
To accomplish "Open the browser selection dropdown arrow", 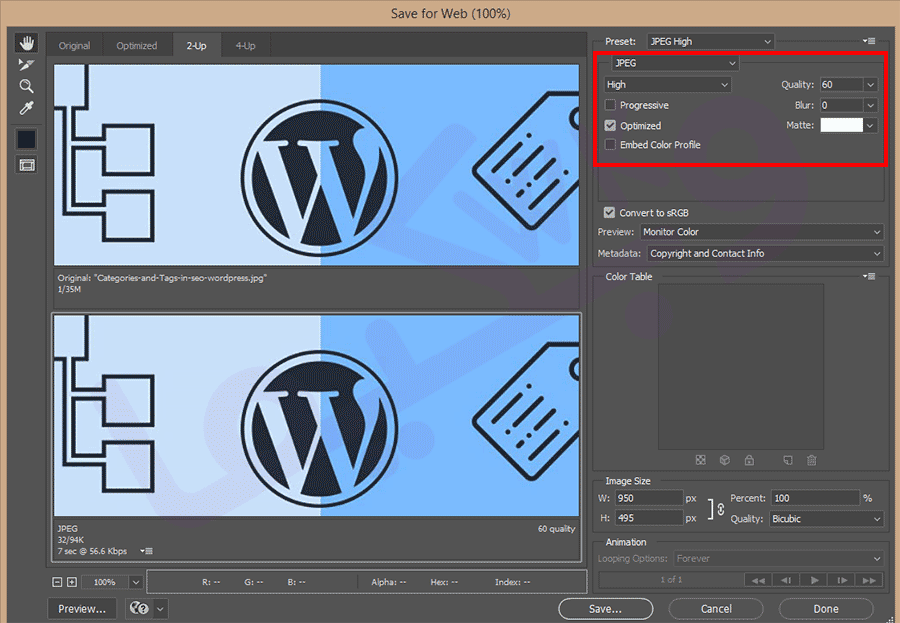I will click(161, 608).
